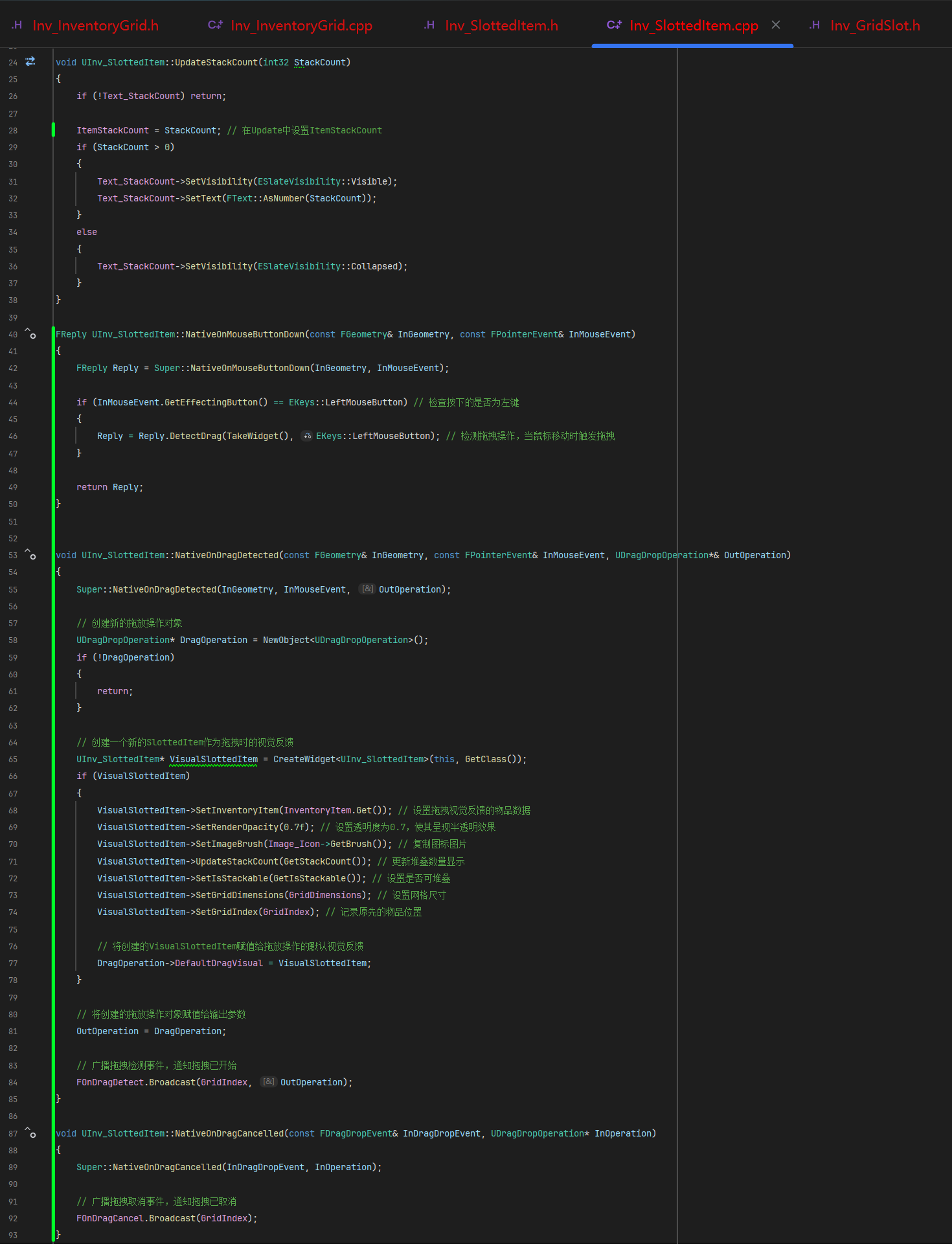
Task: Click the underlined StackCount parameter on line 24
Action: [x=320, y=62]
